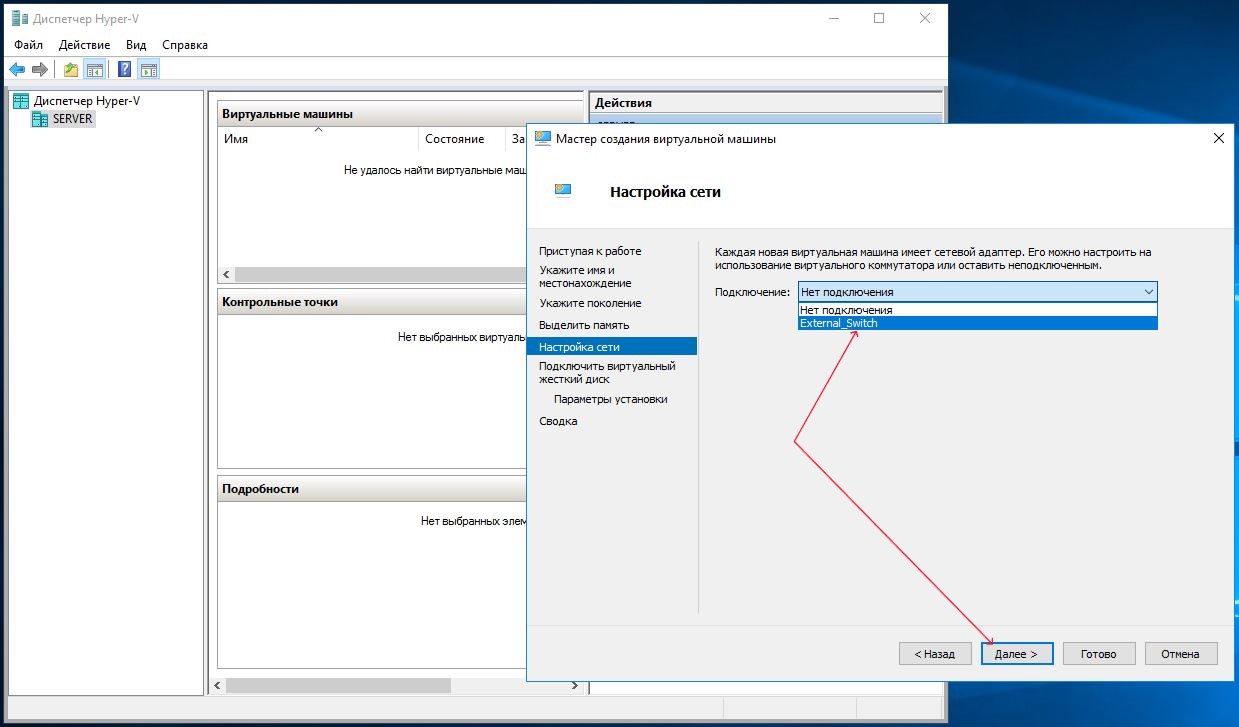Open the Подключение dropdown combo box
Image resolution: width=1239 pixels, height=727 pixels.
976,292
